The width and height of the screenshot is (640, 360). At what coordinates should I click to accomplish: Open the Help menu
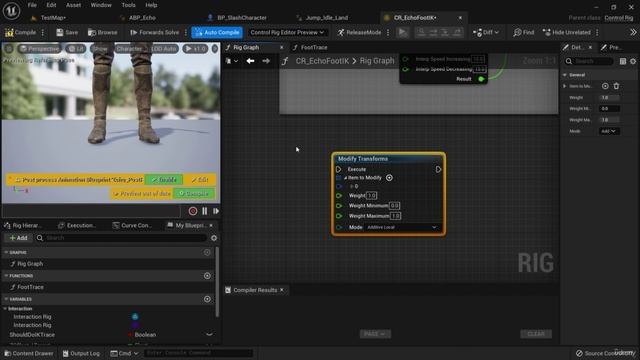click(x=151, y=5)
